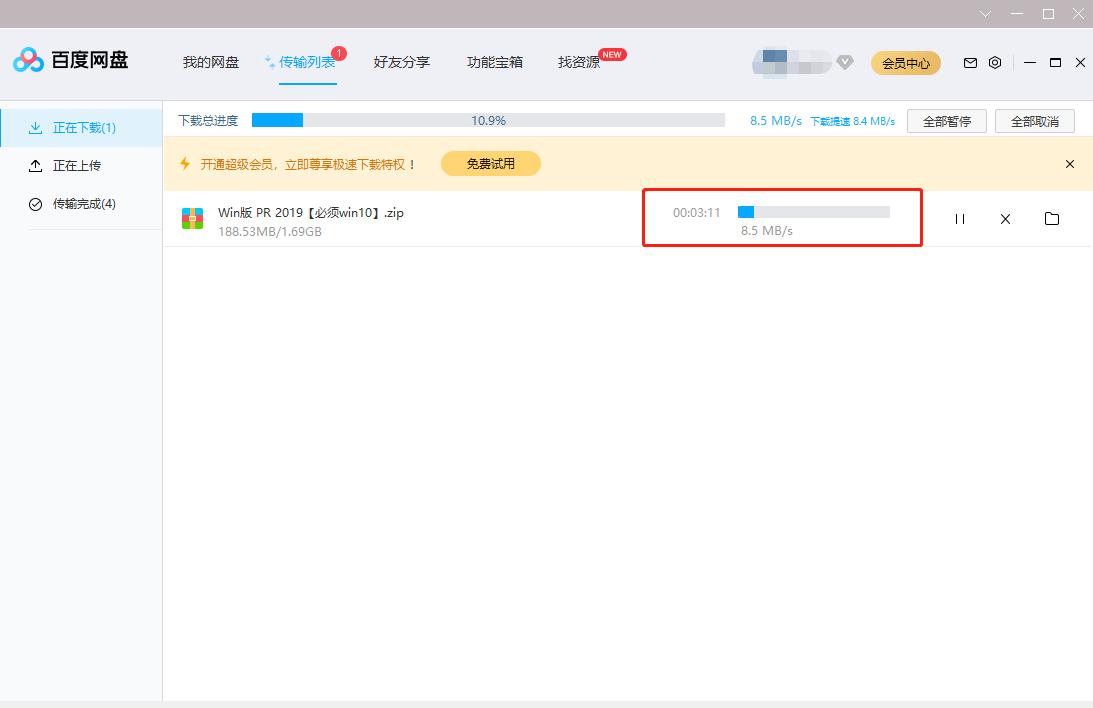1093x708 pixels.
Task: Pause the Win版 PR 2019 download
Action: [960, 218]
